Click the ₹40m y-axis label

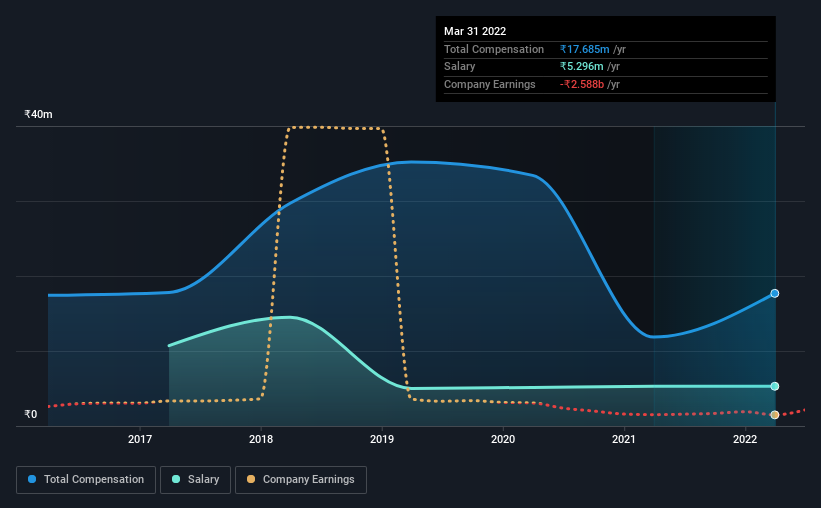[38, 114]
